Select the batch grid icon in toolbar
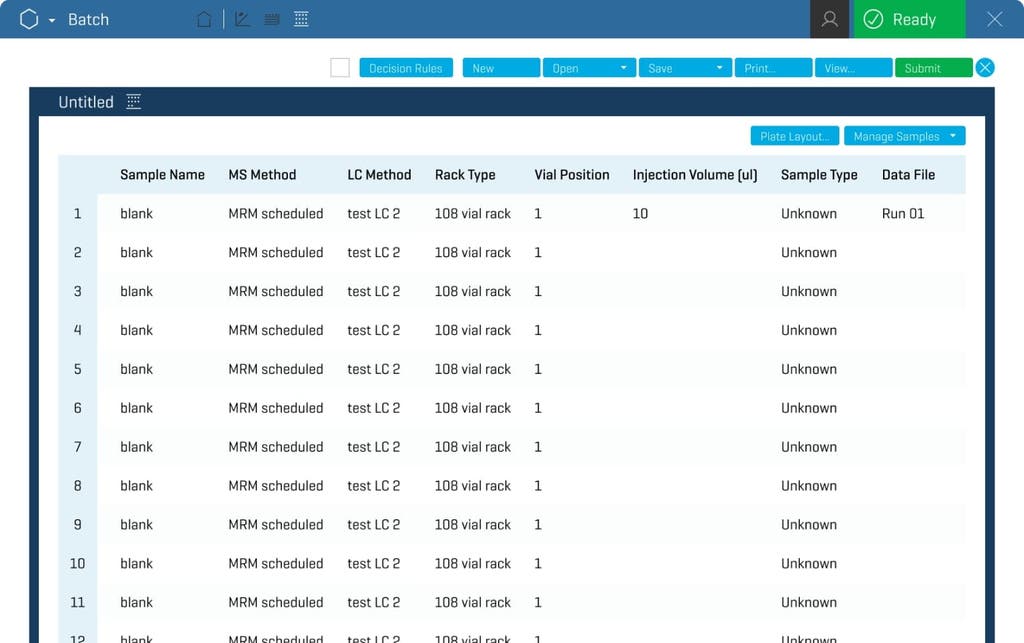1024x643 pixels. [x=301, y=18]
